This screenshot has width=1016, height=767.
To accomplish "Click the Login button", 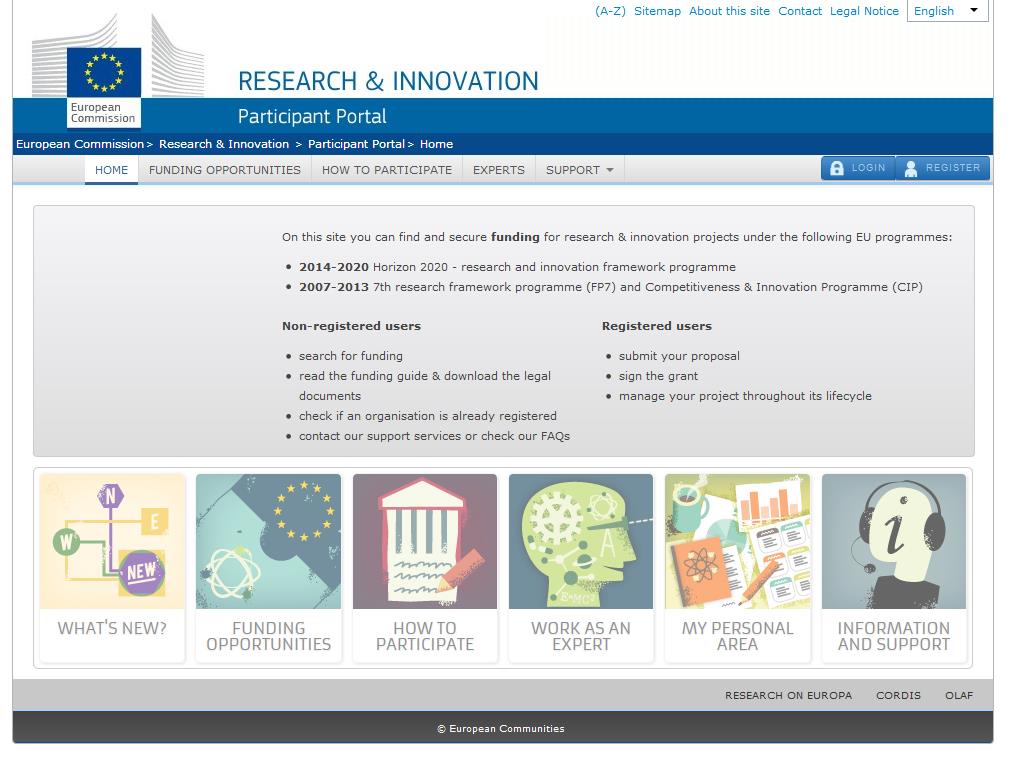I will click(x=858, y=168).
